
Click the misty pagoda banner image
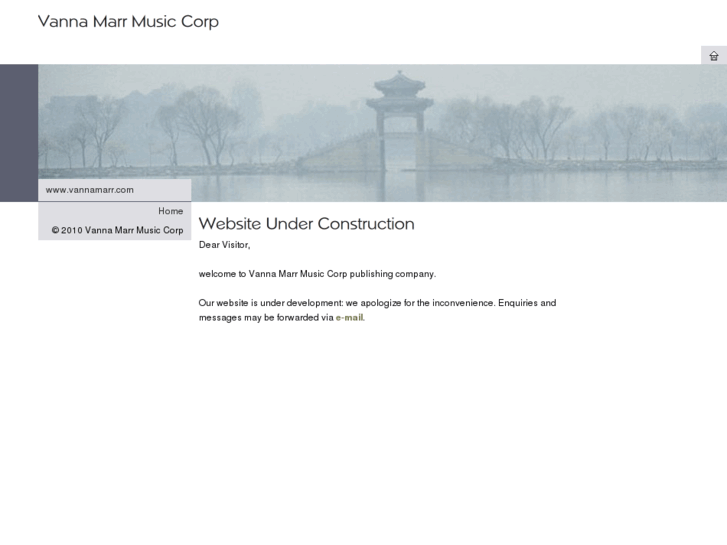coord(382,133)
